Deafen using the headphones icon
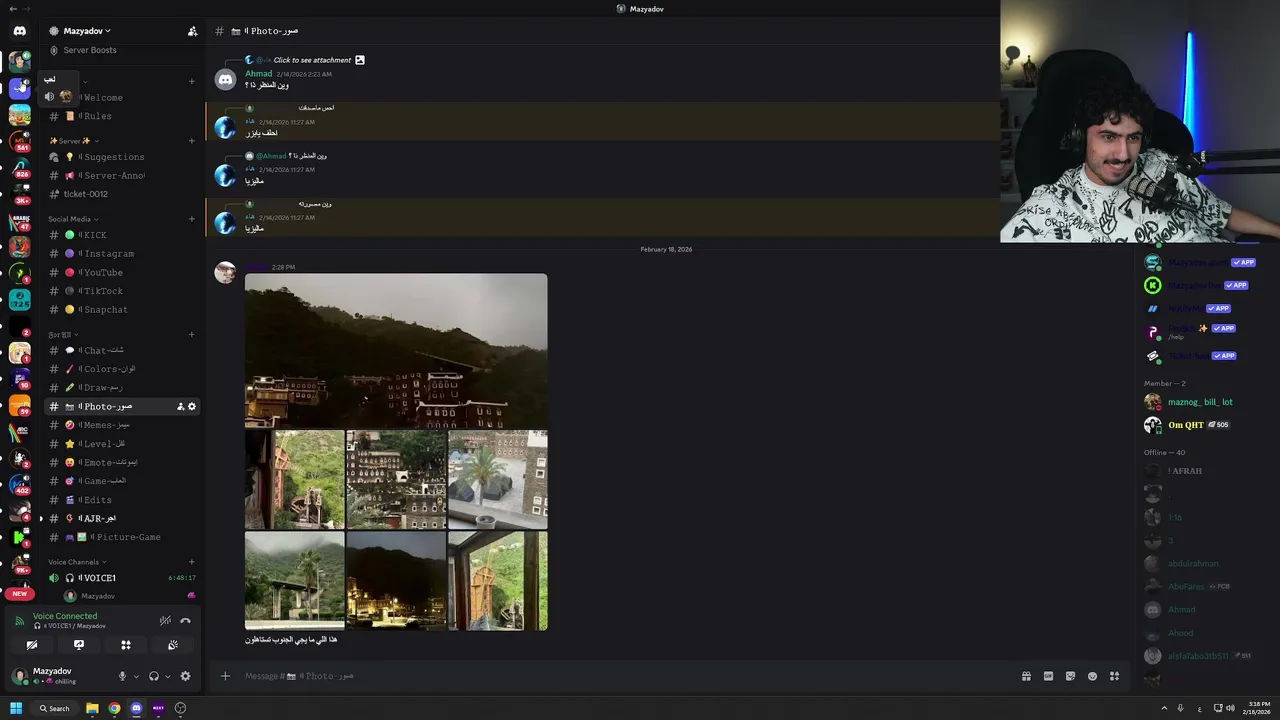Screen dimensions: 1280x720 pyautogui.click(x=153, y=676)
